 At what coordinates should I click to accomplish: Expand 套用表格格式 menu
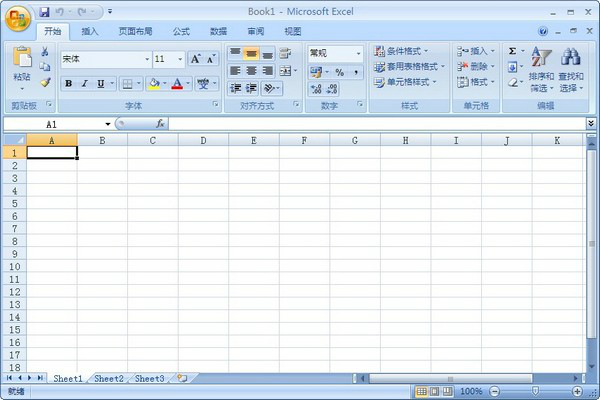click(x=409, y=67)
